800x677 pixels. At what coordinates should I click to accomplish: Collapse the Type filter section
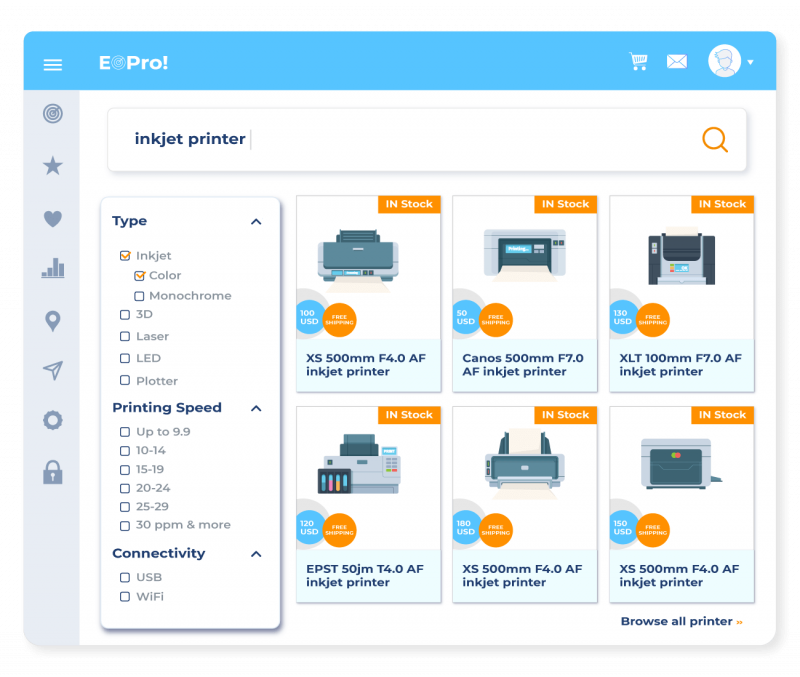tap(256, 221)
